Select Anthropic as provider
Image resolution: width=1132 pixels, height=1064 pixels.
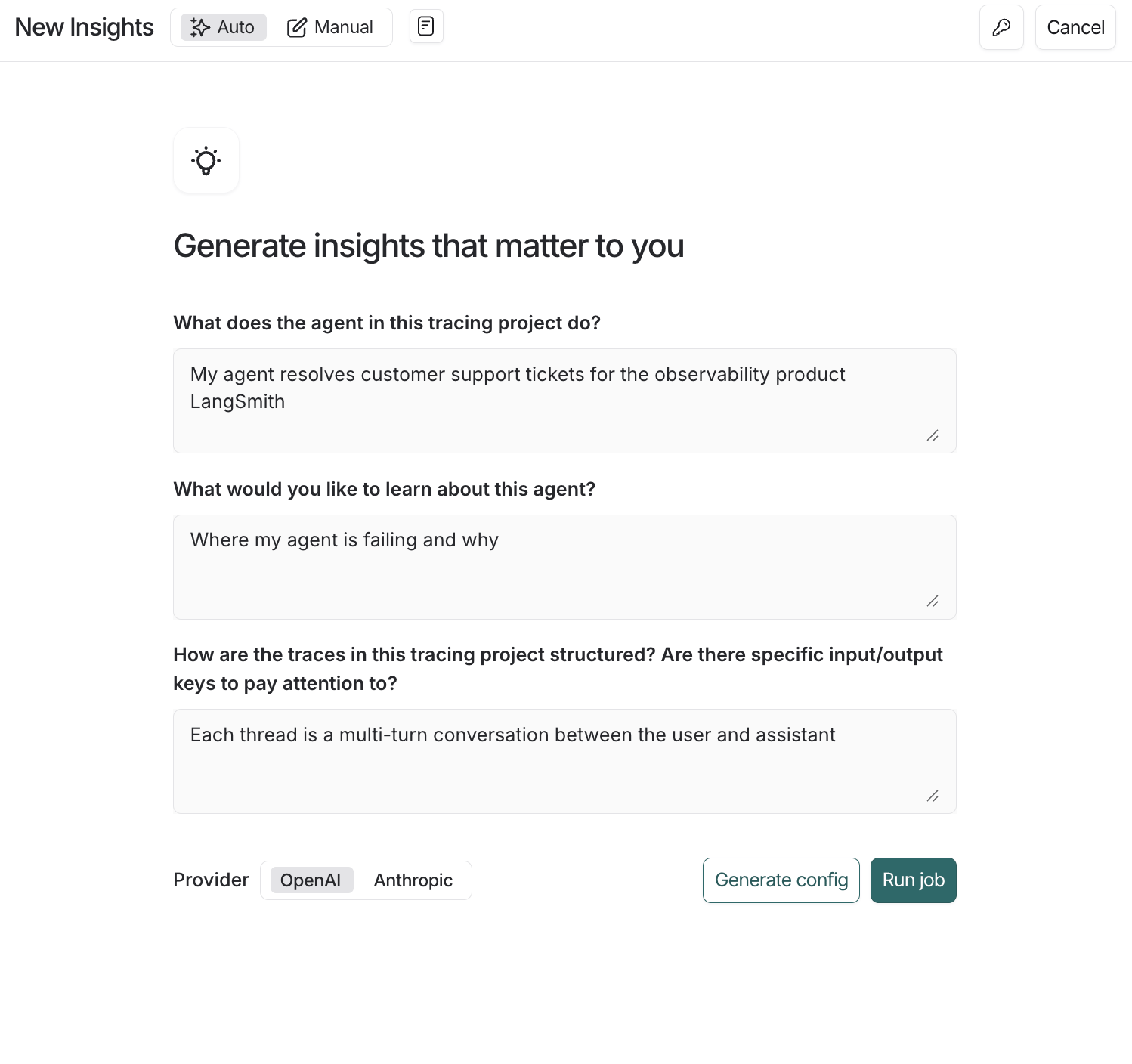(x=413, y=880)
